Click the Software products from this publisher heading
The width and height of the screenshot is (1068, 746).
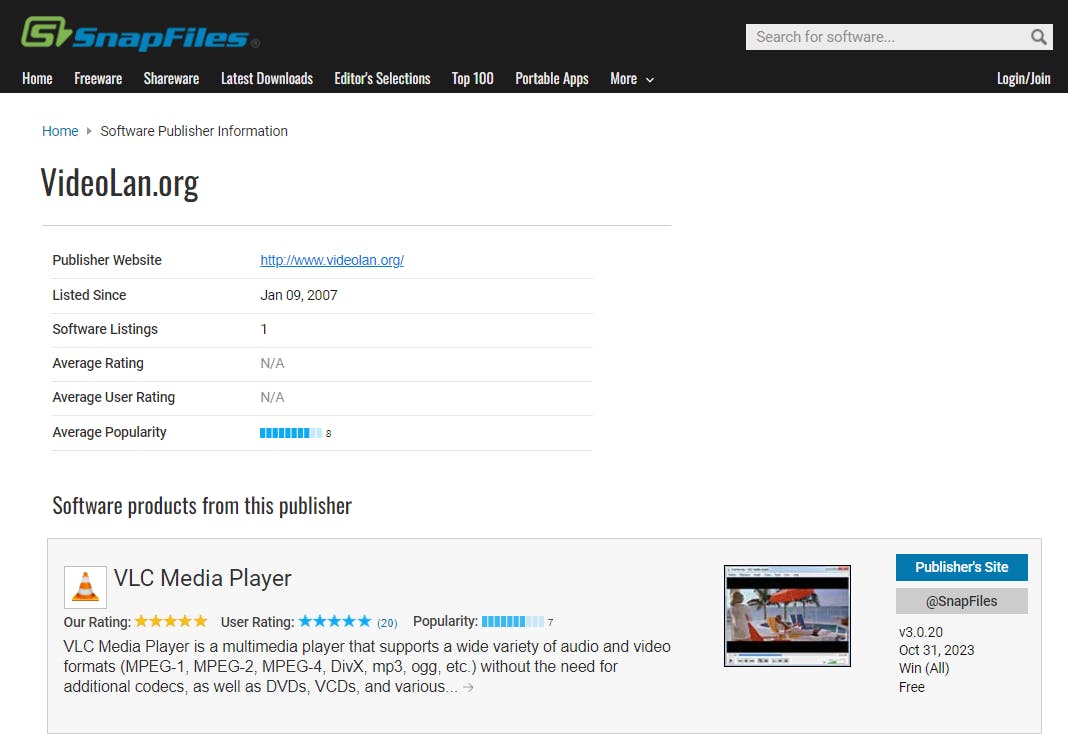coord(202,506)
